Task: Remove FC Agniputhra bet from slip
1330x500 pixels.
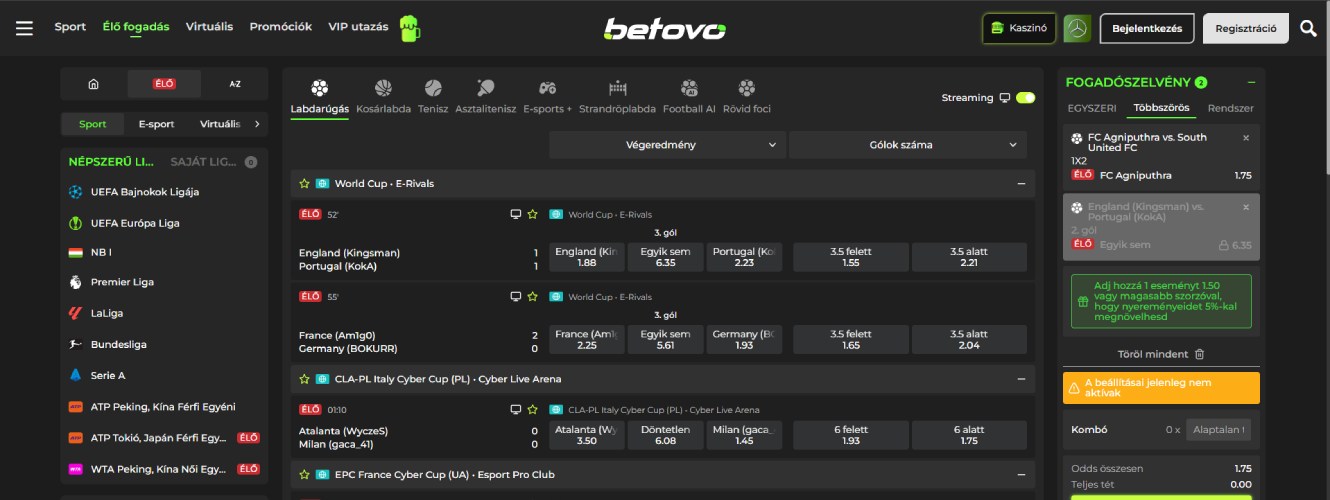Action: click(x=1246, y=138)
